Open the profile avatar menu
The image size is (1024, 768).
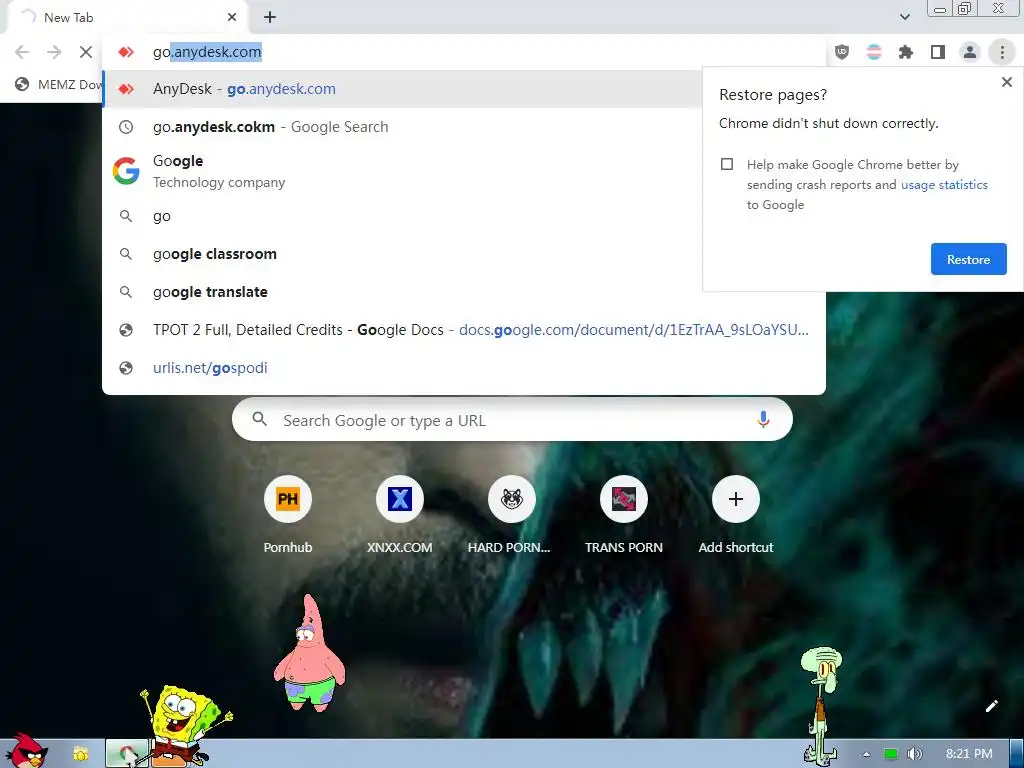[970, 52]
